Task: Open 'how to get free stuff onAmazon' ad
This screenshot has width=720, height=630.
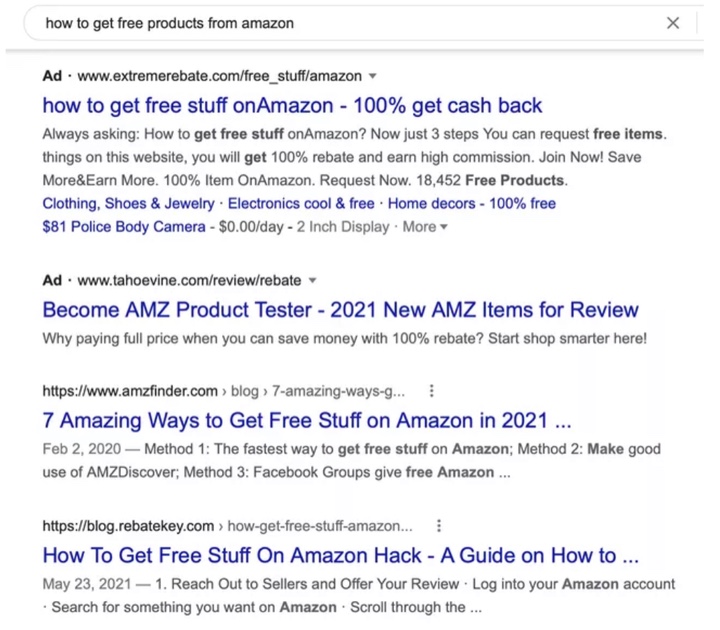Action: click(x=292, y=105)
